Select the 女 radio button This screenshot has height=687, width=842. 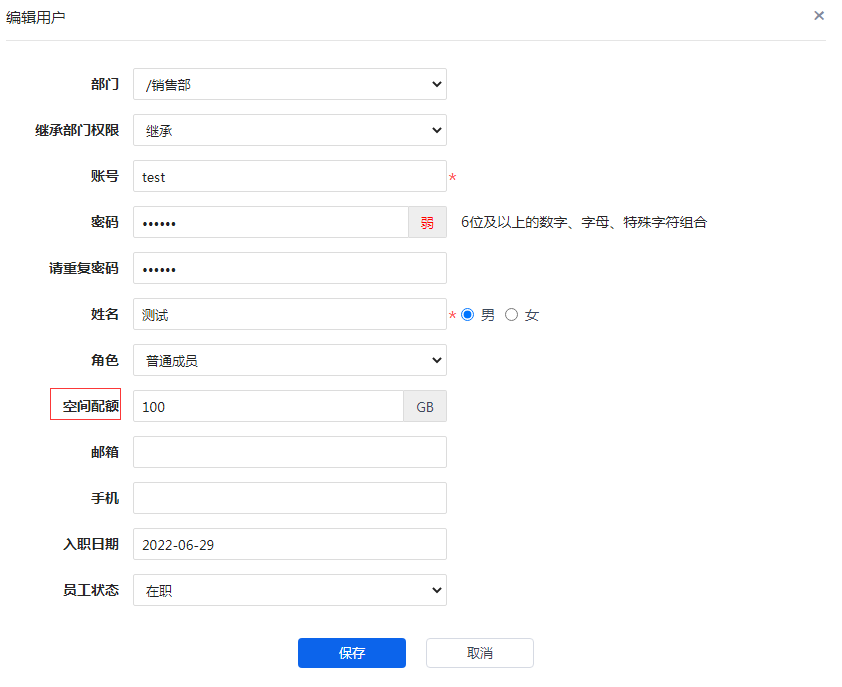(512, 315)
